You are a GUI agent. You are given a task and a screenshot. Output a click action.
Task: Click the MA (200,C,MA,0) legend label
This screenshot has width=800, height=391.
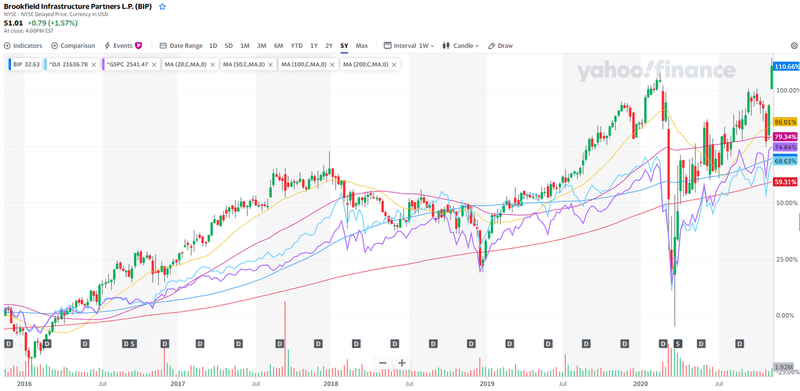(366, 65)
